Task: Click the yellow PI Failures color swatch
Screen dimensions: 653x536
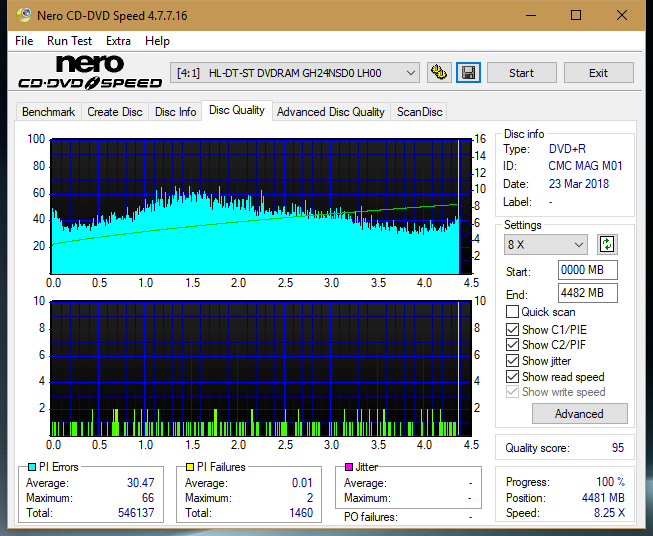Action: [x=190, y=467]
